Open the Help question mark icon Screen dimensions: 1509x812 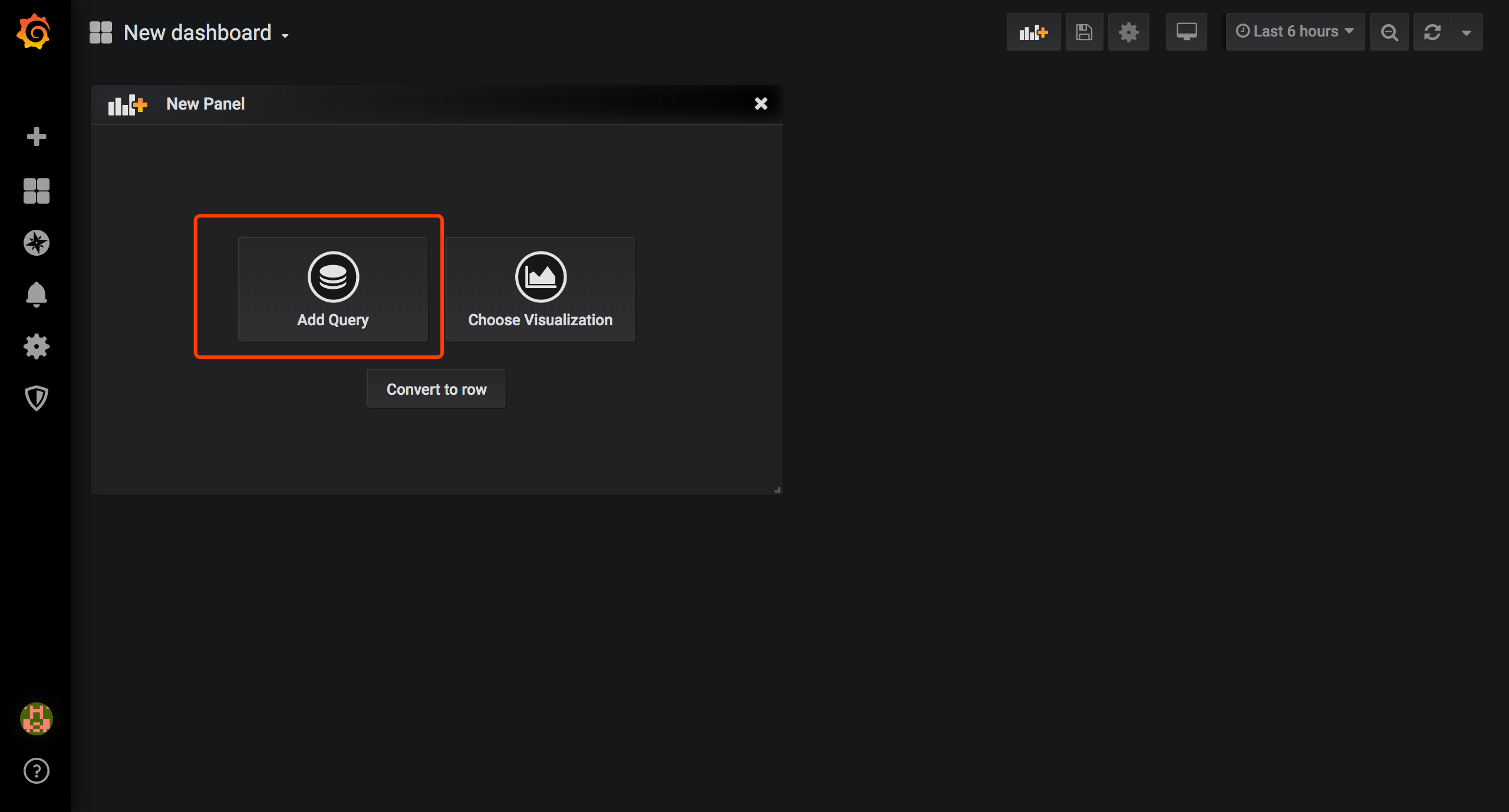(37, 771)
